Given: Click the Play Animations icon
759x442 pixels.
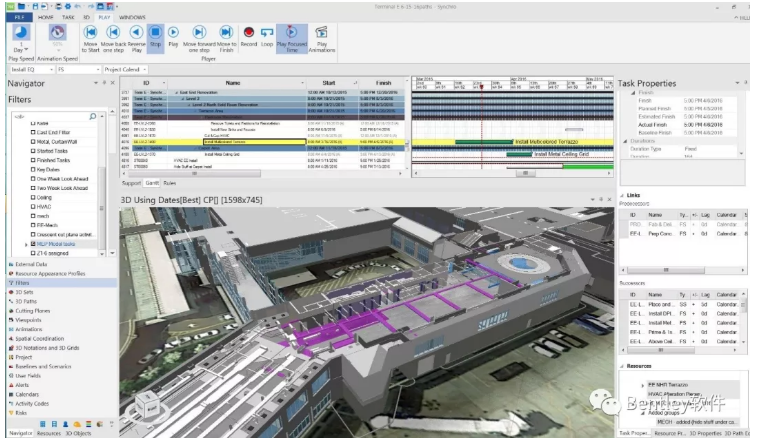Looking at the screenshot, I should tap(321, 32).
